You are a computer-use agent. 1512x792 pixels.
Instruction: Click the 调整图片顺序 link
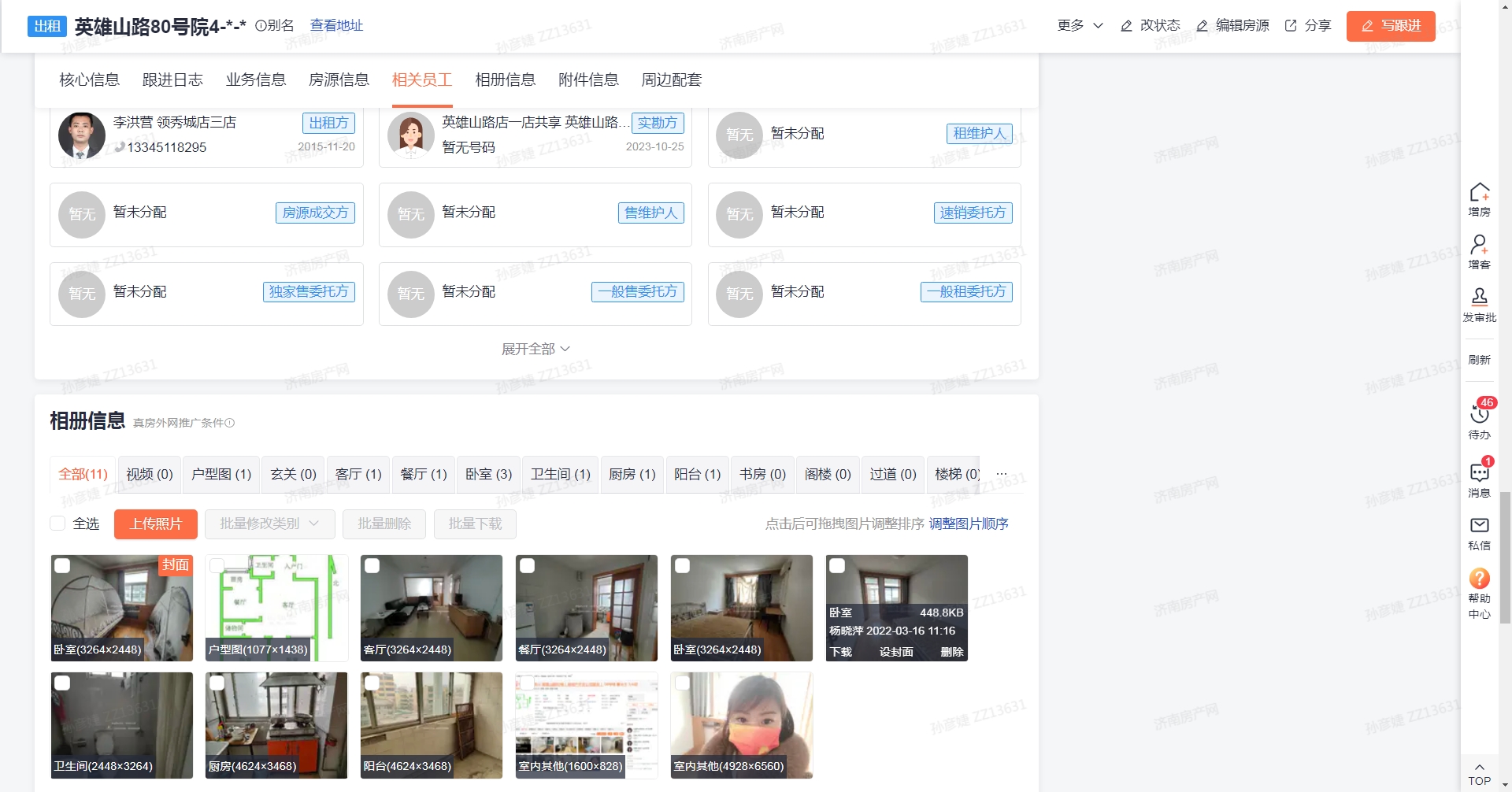coord(969,524)
